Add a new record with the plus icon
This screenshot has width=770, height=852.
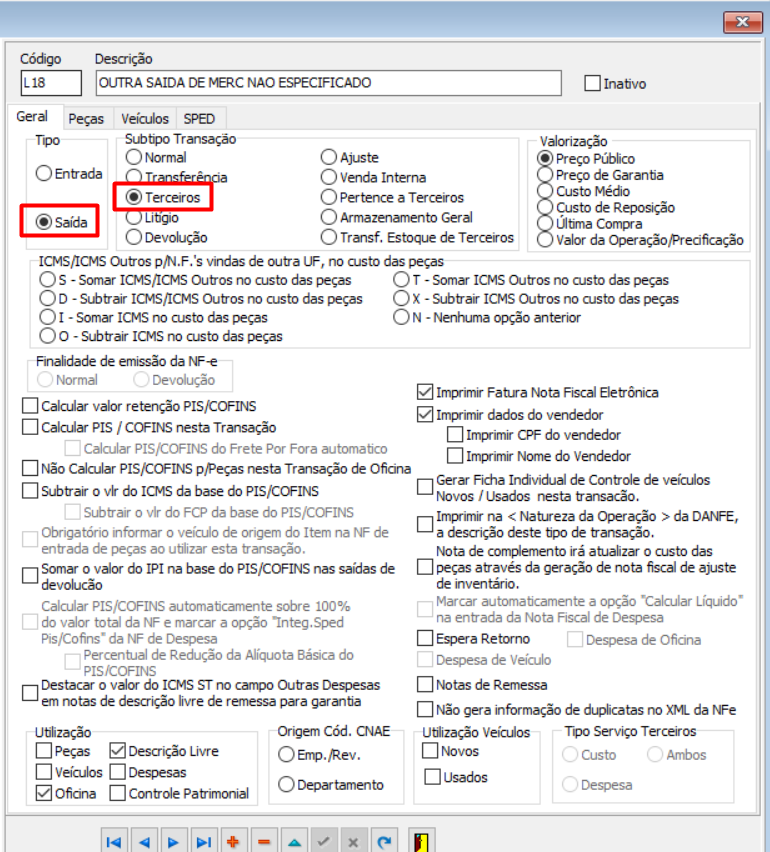click(x=234, y=842)
